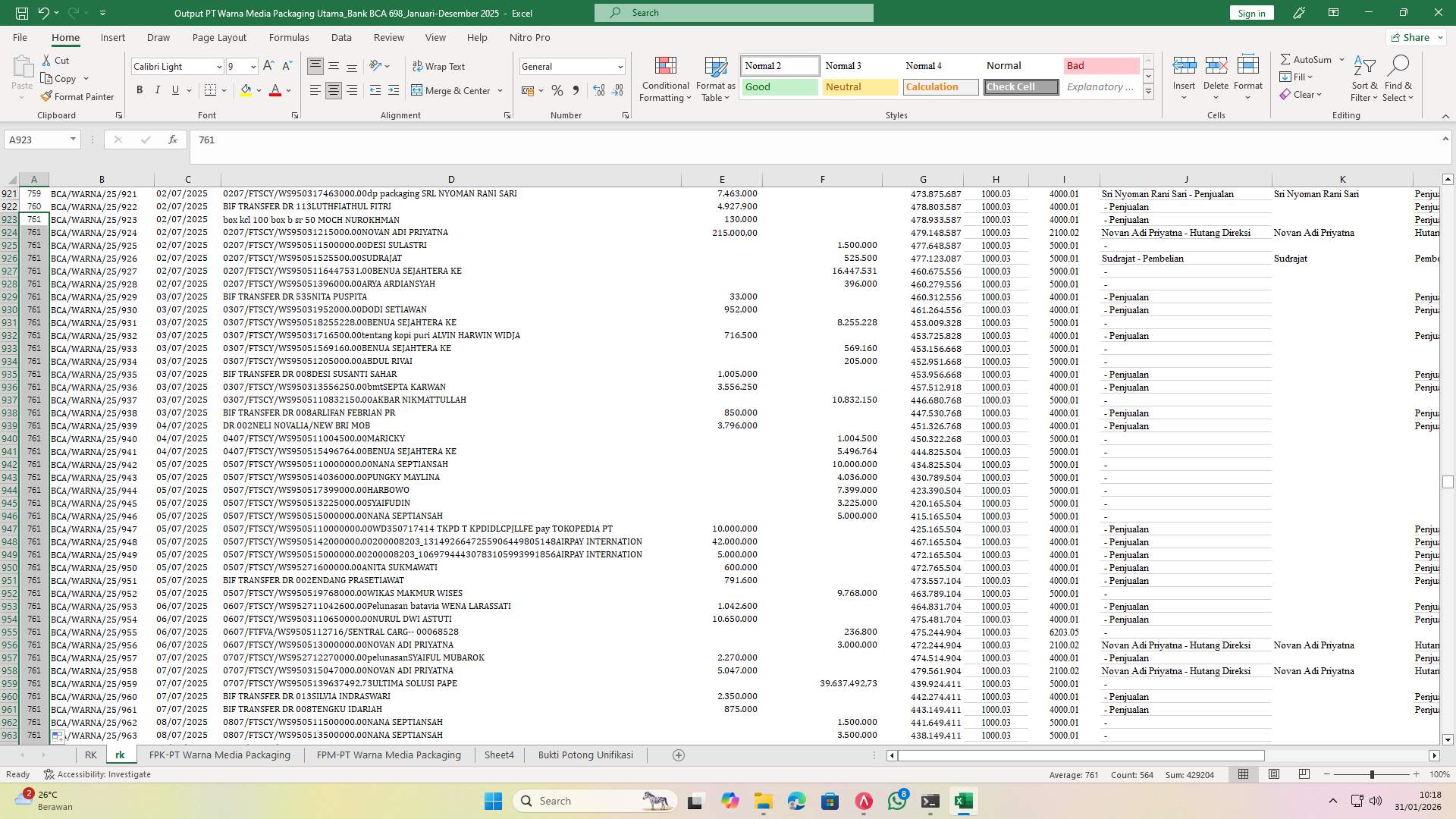Toggle bold formatting
Image resolution: width=1456 pixels, height=819 pixels.
[x=139, y=89]
